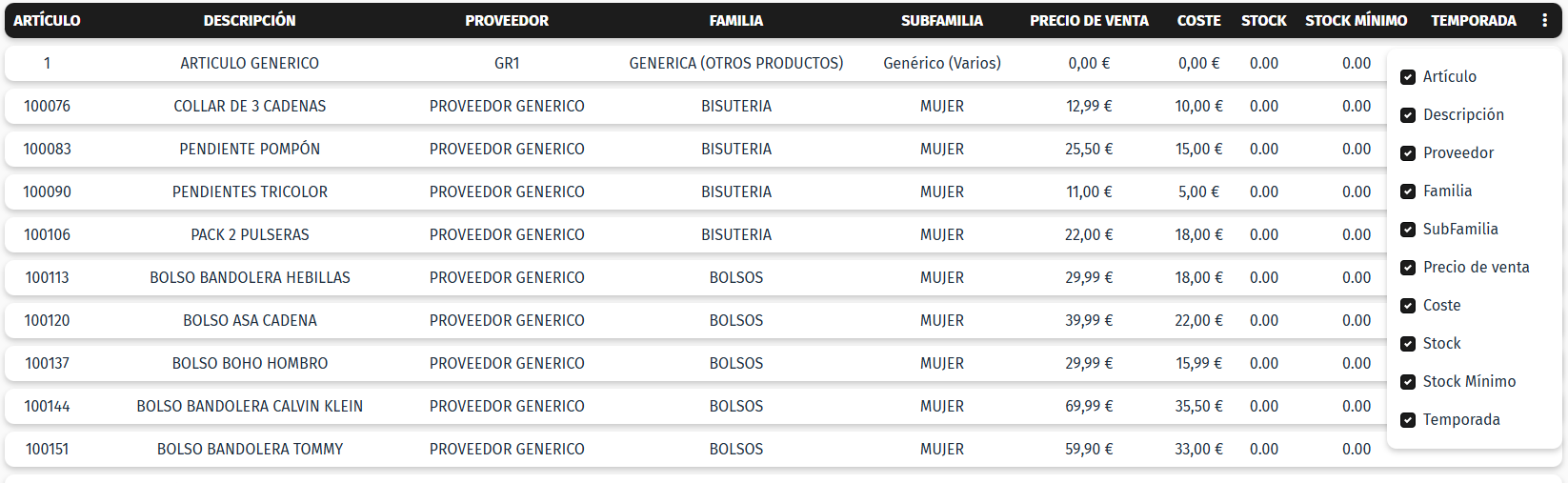Sort by the ARTÍCULO column header
The width and height of the screenshot is (1568, 483).
[x=47, y=20]
